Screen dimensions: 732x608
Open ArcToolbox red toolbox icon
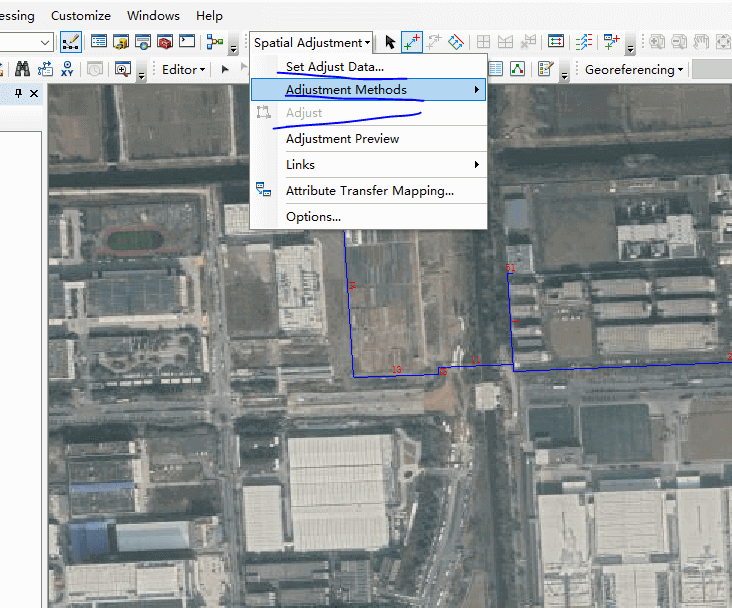coord(164,42)
